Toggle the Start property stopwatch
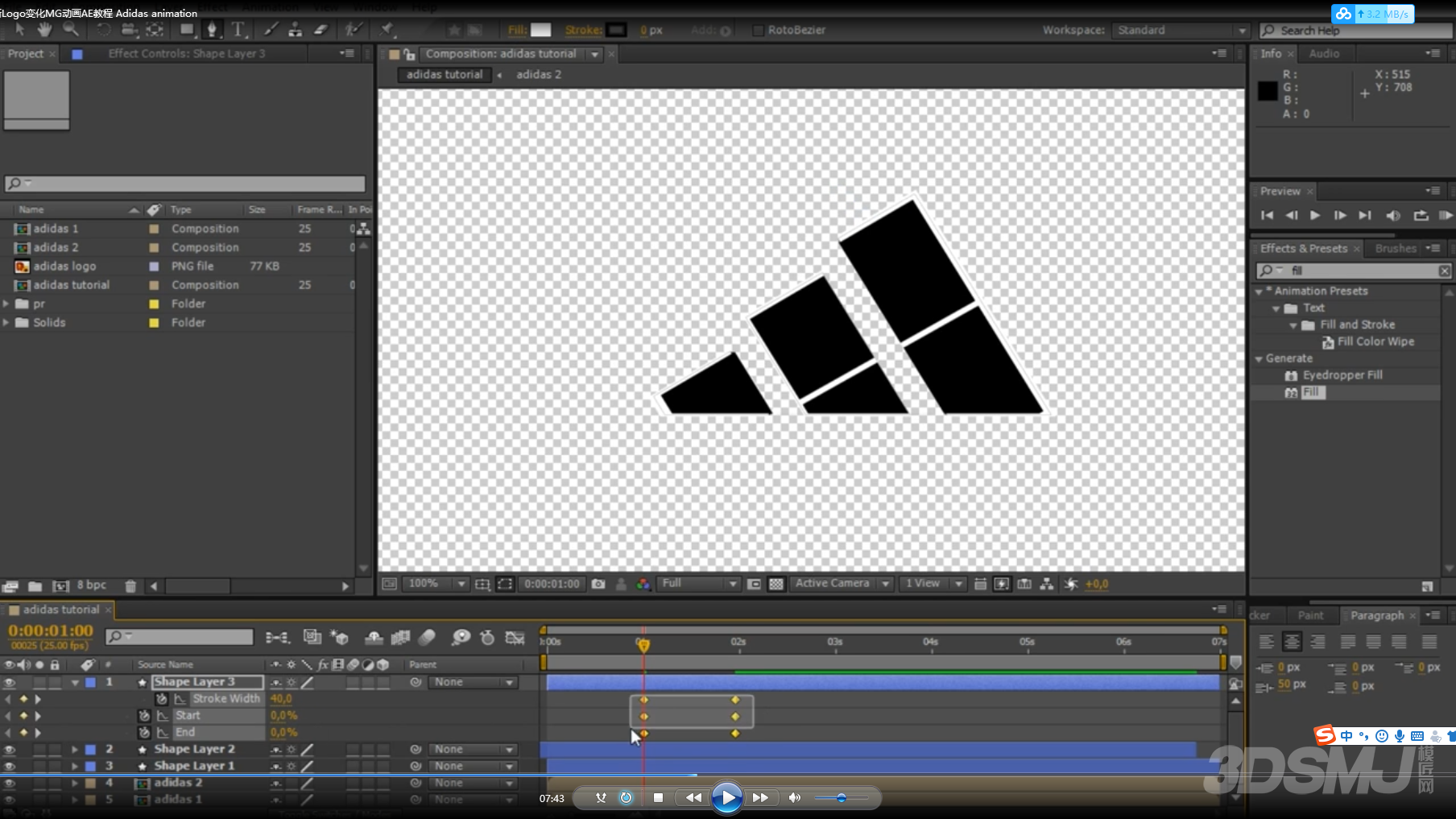 [144, 715]
